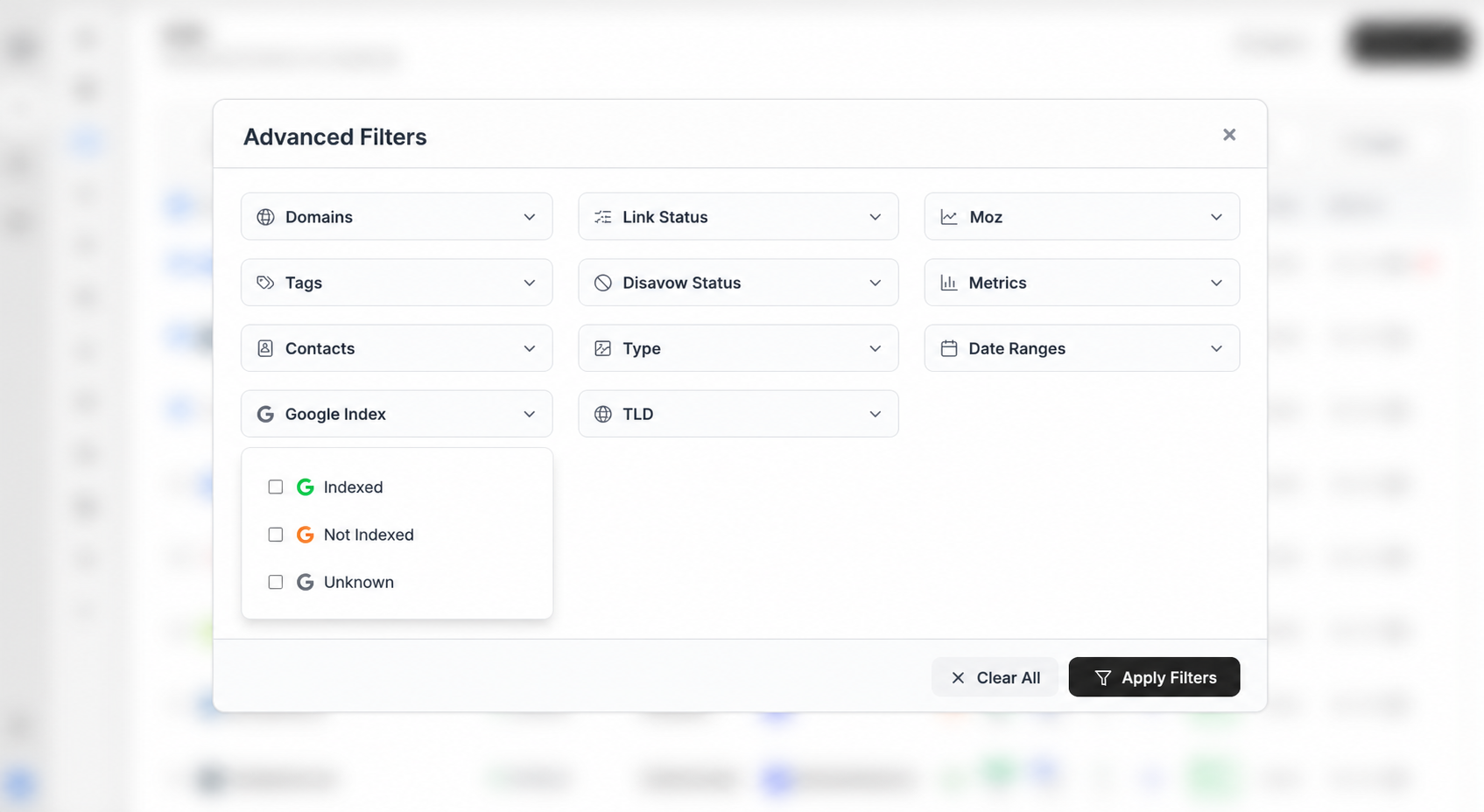
Task: Click the calendar icon beside Date Ranges
Action: click(x=949, y=348)
